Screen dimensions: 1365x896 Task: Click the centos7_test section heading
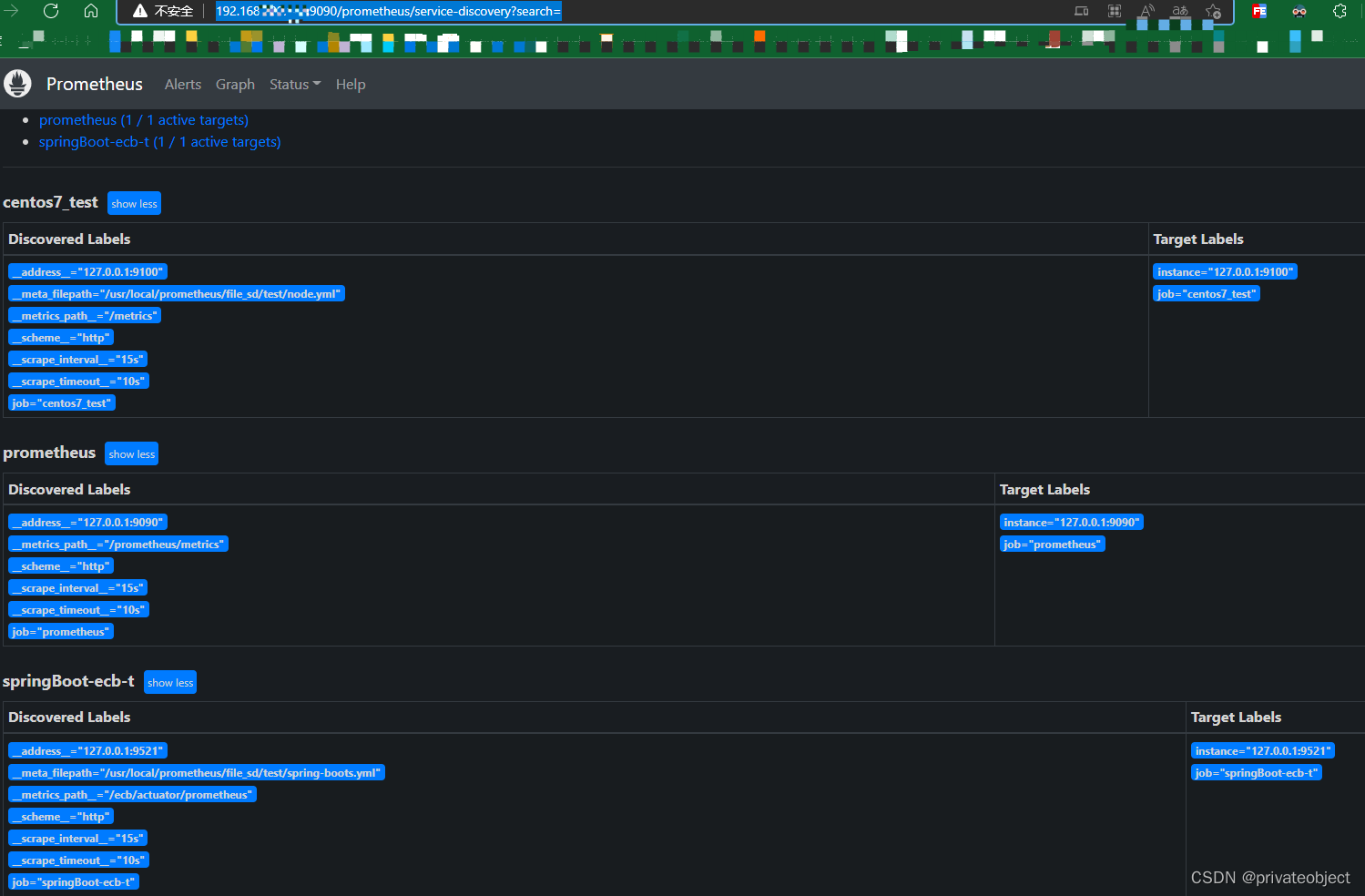tap(50, 202)
